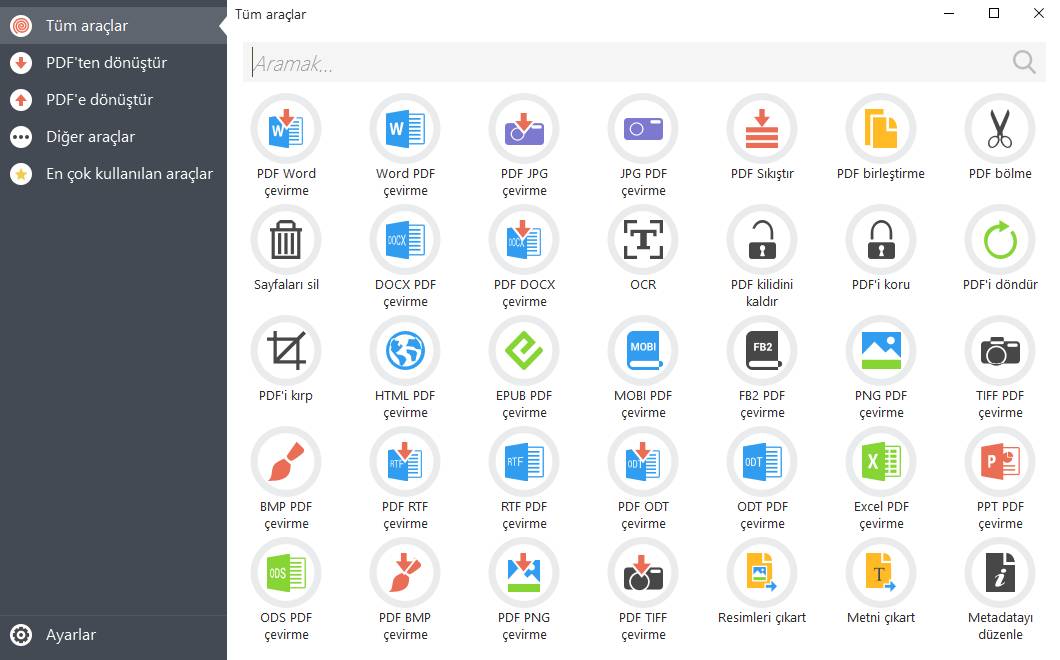The width and height of the screenshot is (1060, 660).
Task: Go to Diğer araçlar in sidebar
Action: point(90,137)
